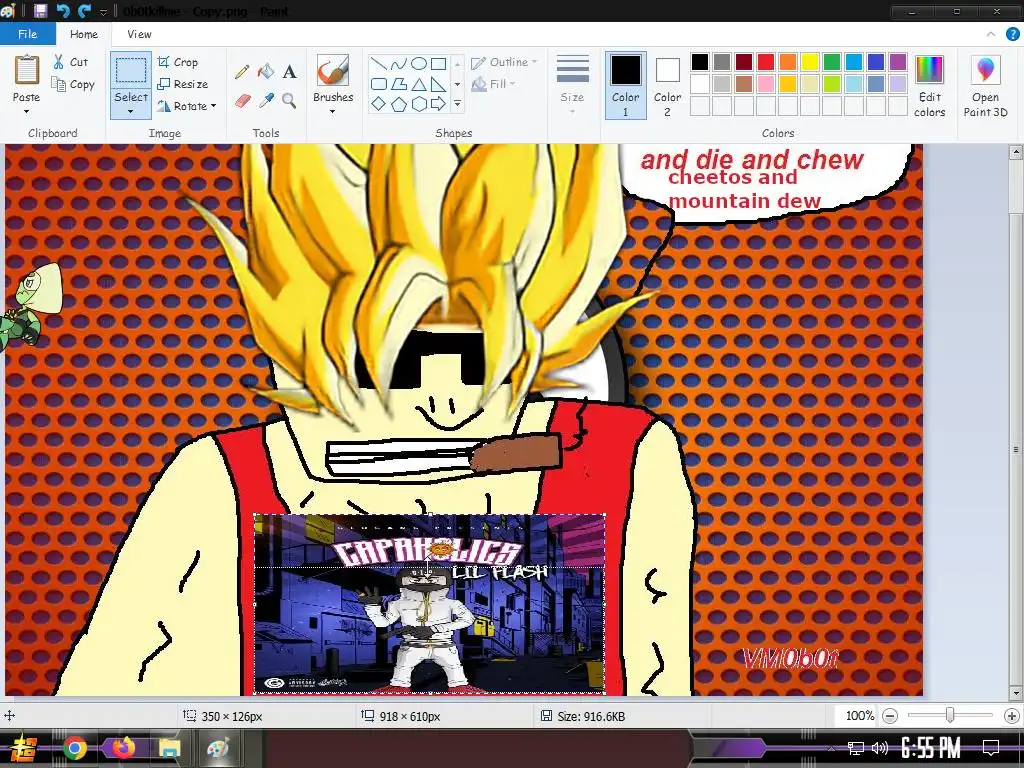The image size is (1024, 768).
Task: Open Edit colors dialog
Action: pos(929,86)
